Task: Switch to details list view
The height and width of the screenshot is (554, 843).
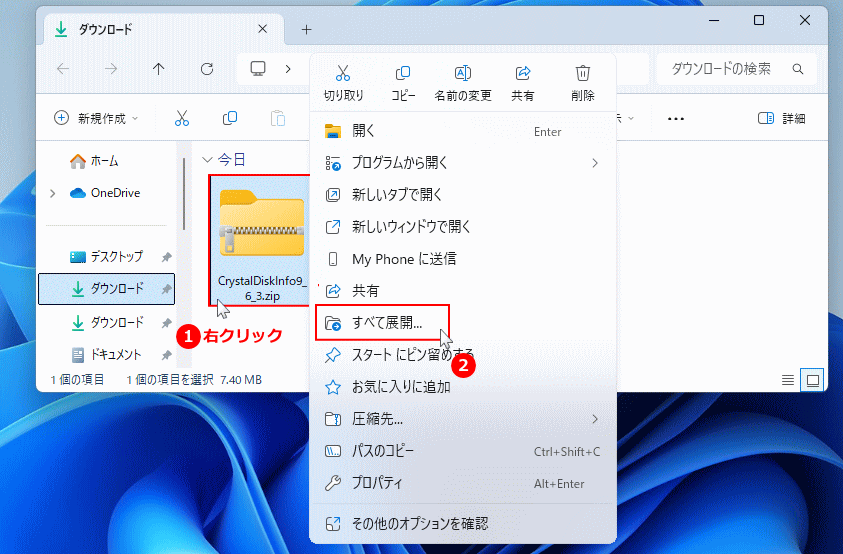Action: pos(788,381)
